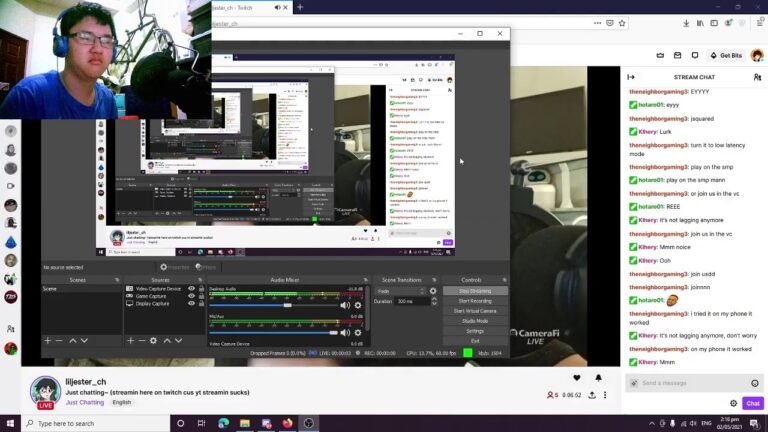
Task: Open the stream three-dot options menu
Action: tap(605, 395)
